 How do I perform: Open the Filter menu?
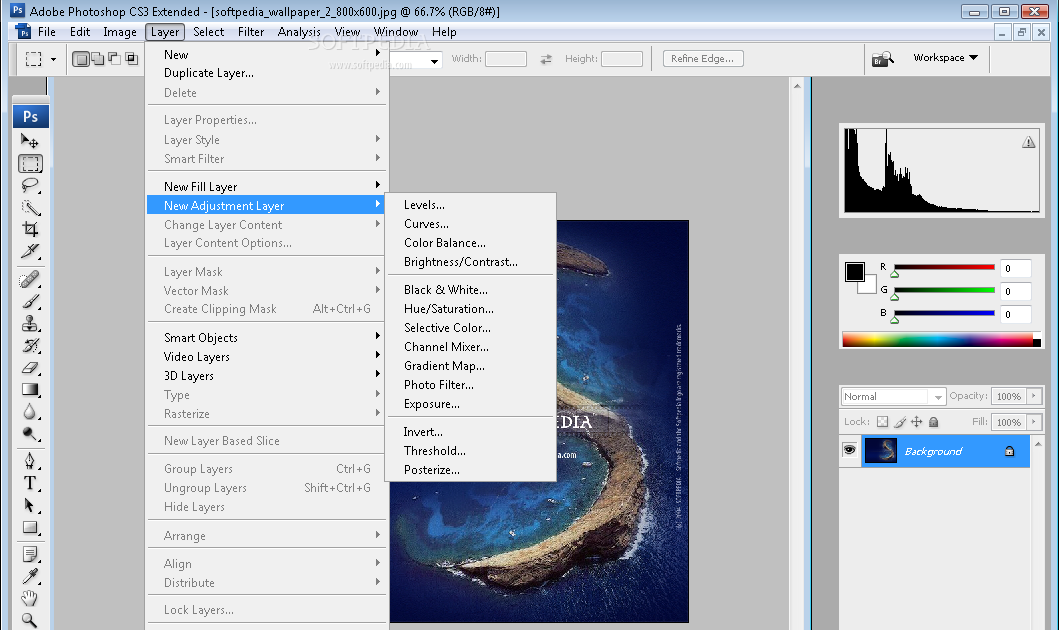click(251, 32)
